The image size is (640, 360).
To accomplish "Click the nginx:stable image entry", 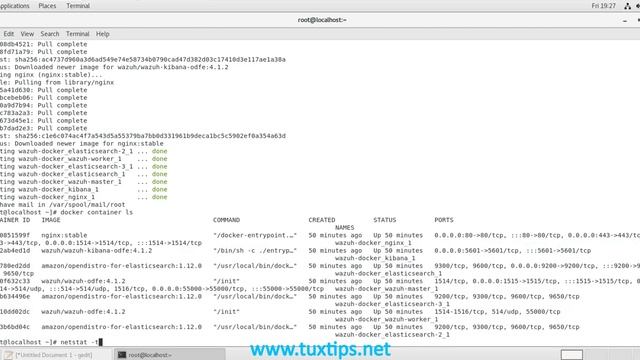I will 64,235.
